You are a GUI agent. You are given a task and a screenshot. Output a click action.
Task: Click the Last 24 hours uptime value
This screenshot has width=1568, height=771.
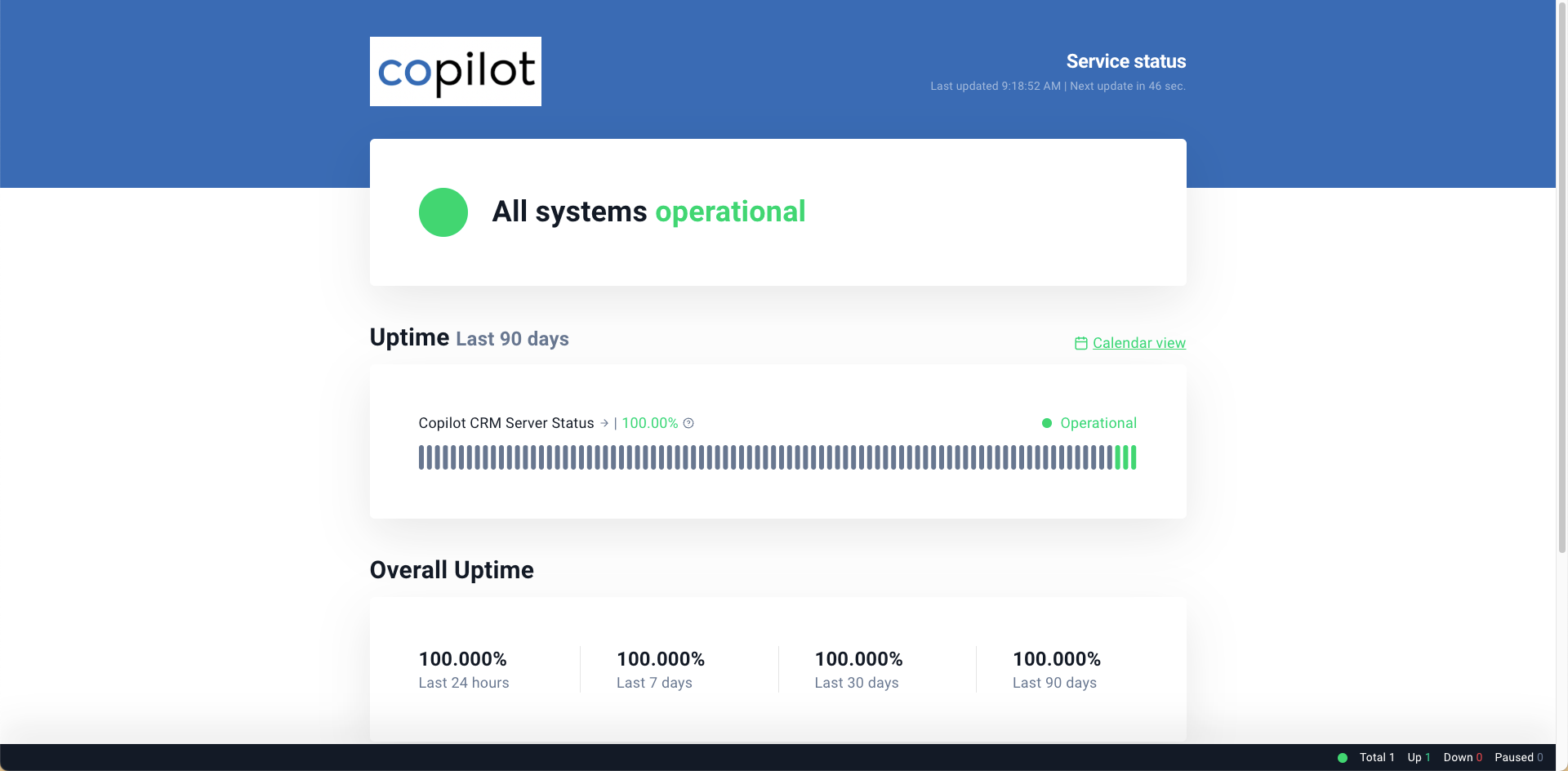[463, 659]
